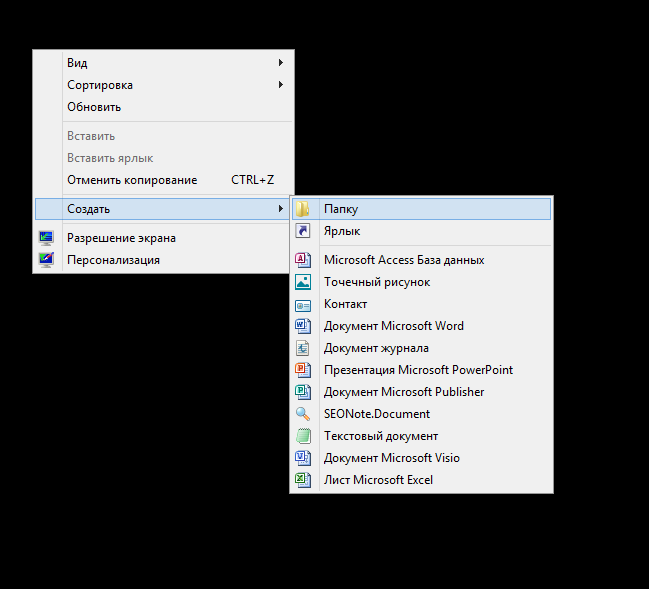Select Точечный рисунок in the Create submenu

[x=377, y=282]
